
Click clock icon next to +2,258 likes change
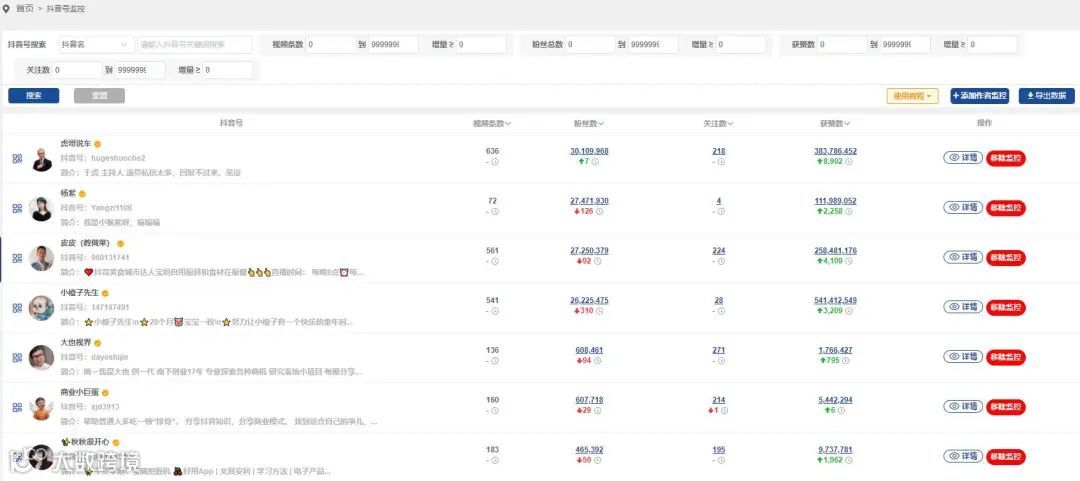849,212
